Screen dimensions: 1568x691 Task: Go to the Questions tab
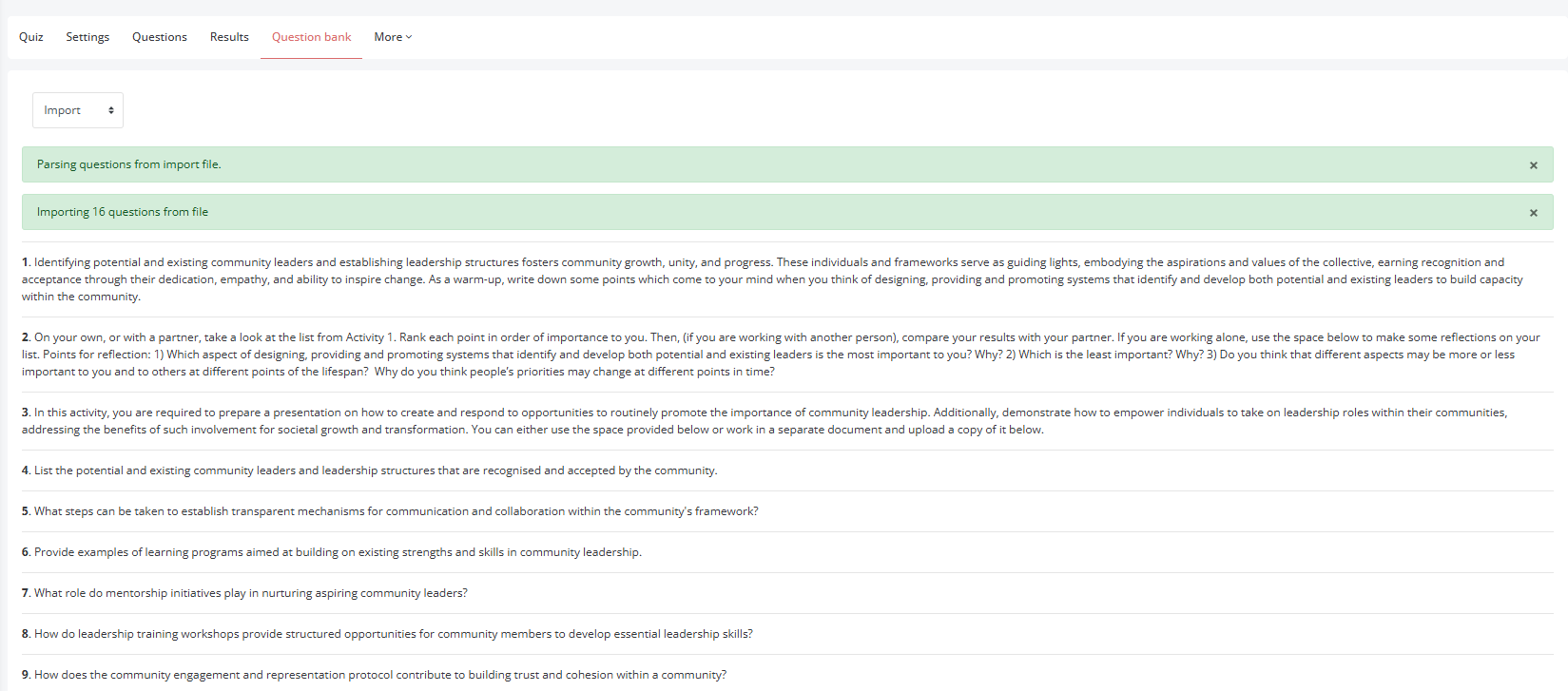pyautogui.click(x=160, y=37)
